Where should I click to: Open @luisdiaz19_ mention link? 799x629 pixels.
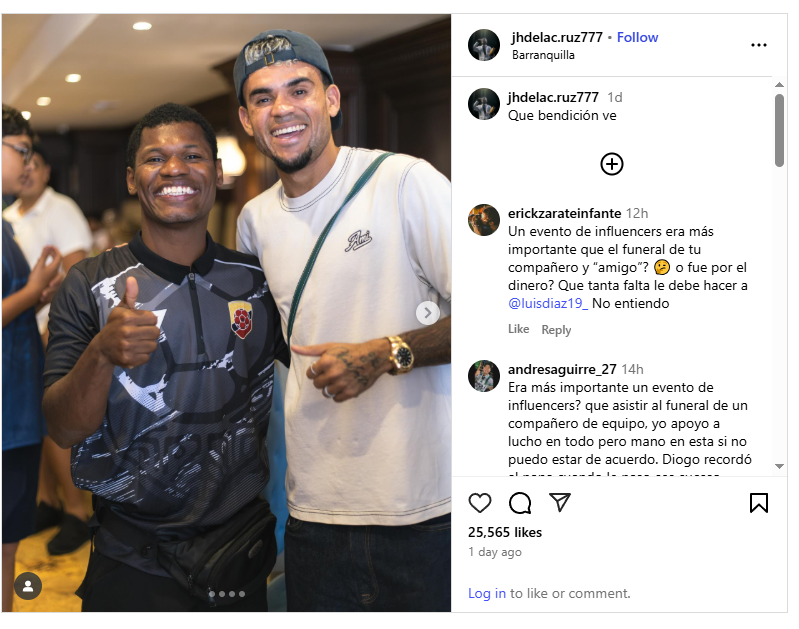(x=548, y=303)
